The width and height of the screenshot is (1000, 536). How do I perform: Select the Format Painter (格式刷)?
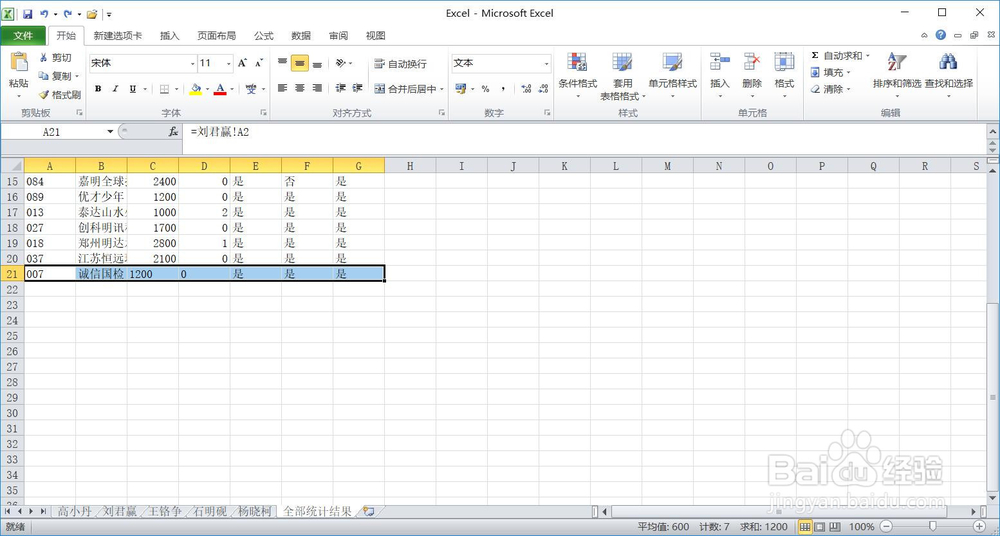[59, 94]
